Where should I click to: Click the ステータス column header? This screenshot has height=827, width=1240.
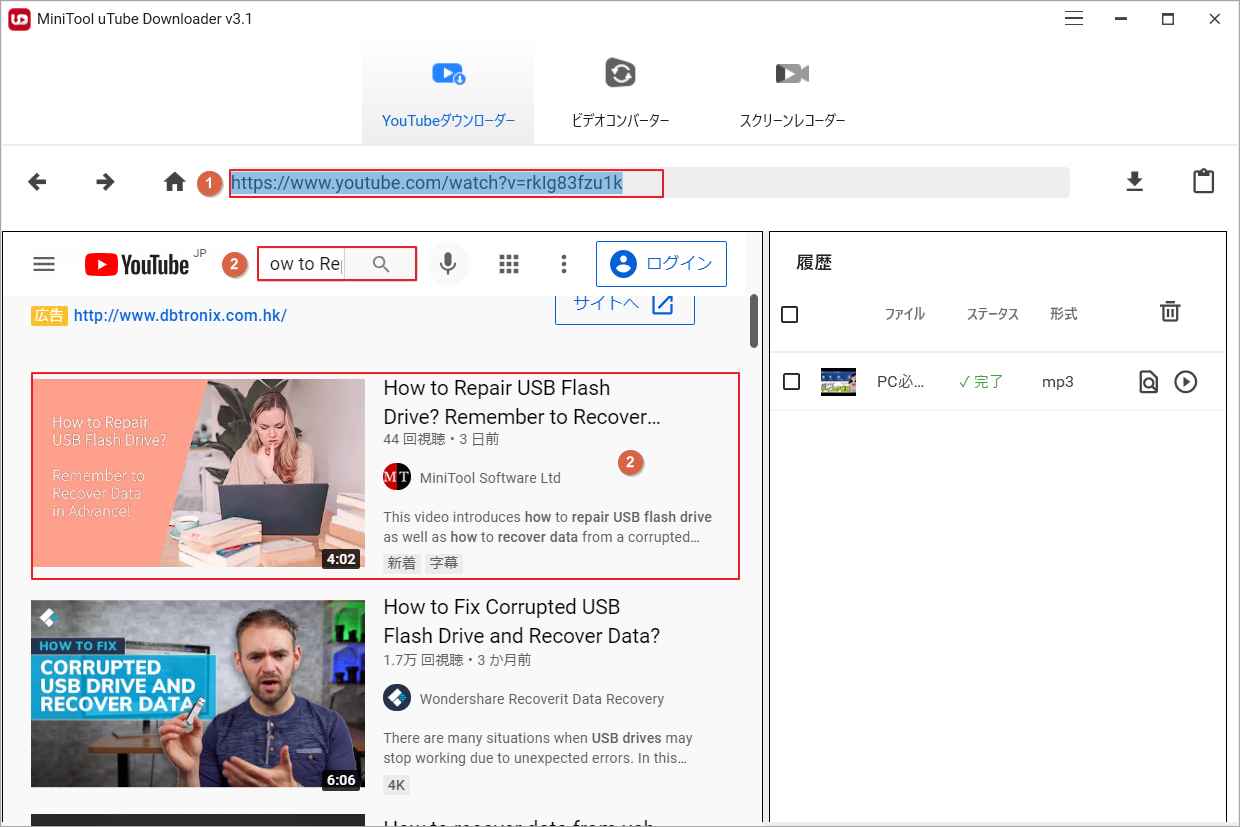(992, 314)
